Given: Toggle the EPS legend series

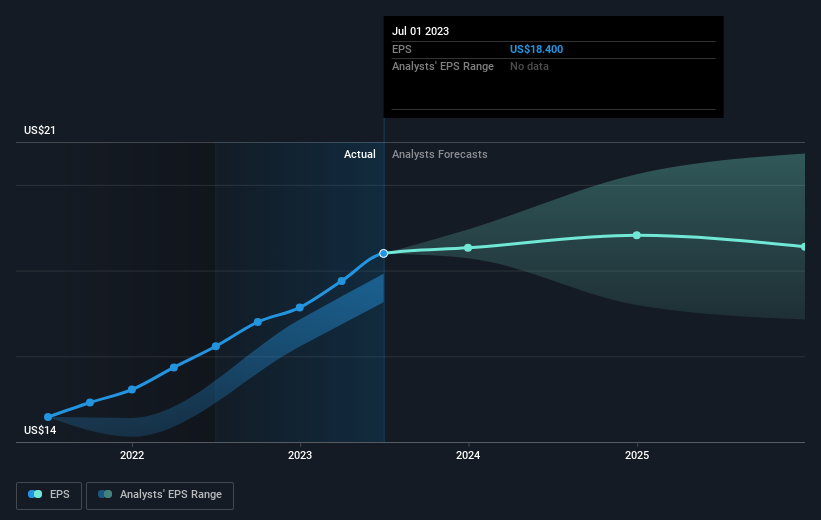Looking at the screenshot, I should tap(50, 494).
